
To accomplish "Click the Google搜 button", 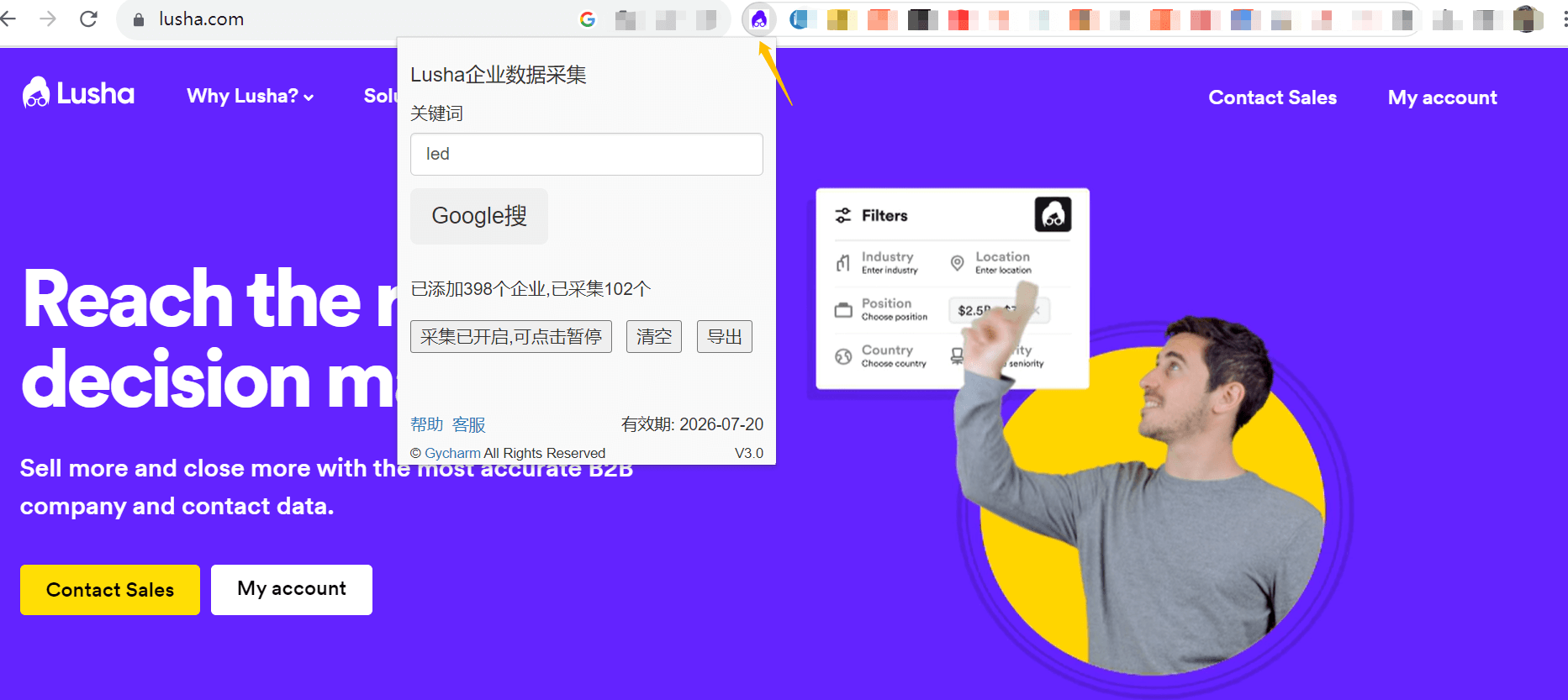I will (479, 216).
